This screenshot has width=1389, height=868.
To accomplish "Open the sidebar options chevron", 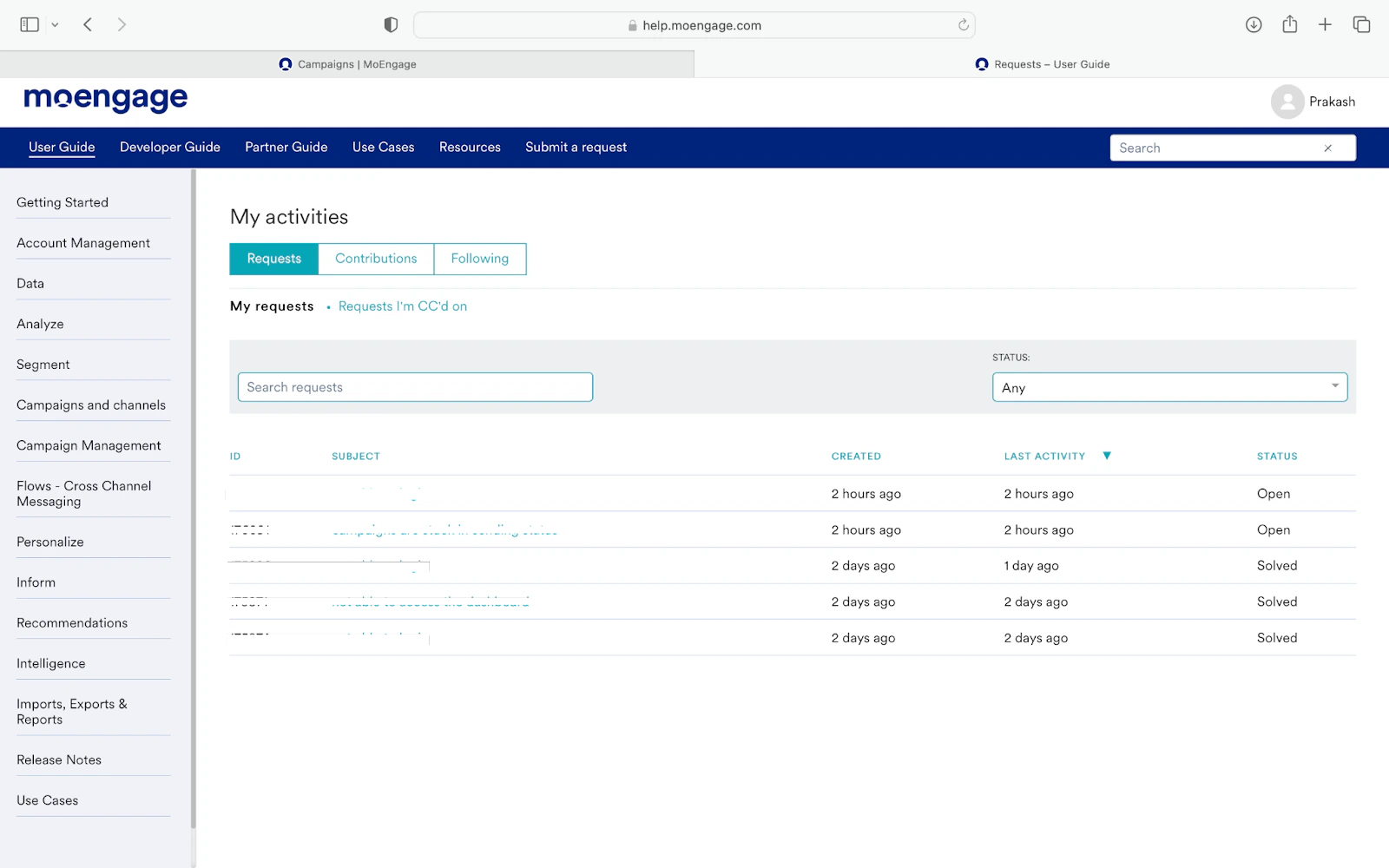I will click(x=55, y=25).
